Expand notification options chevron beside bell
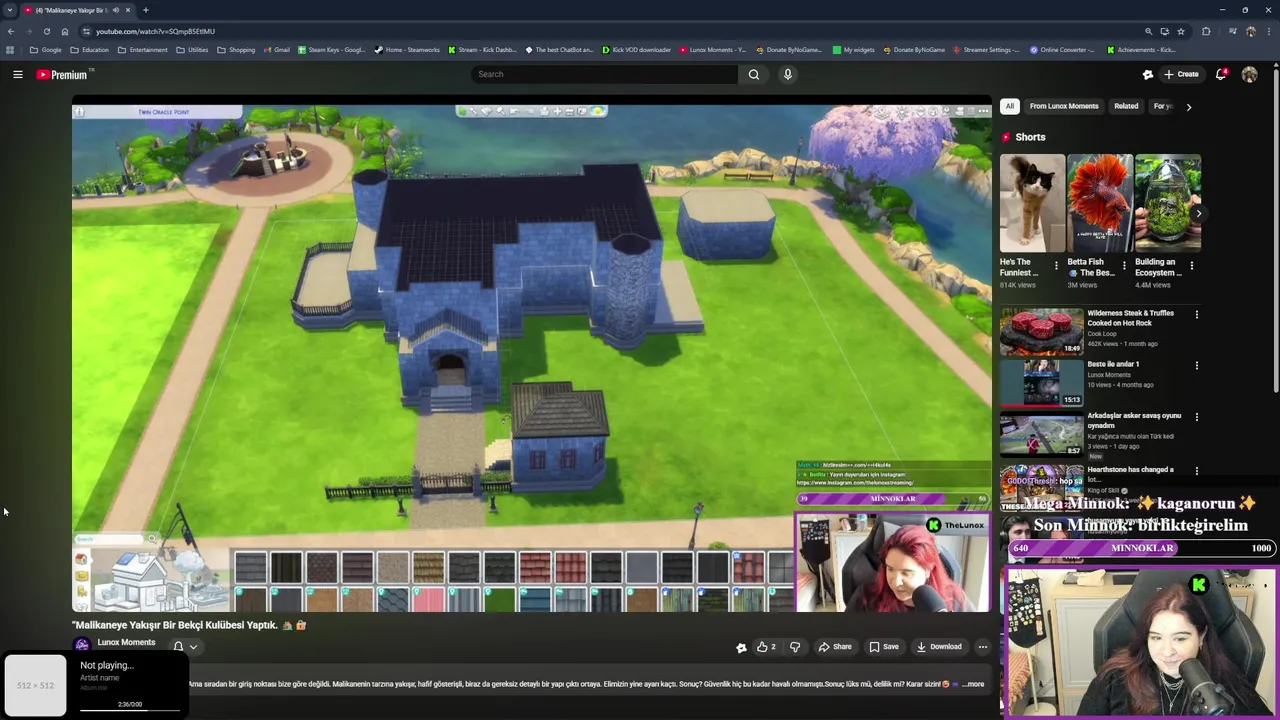 coord(193,647)
